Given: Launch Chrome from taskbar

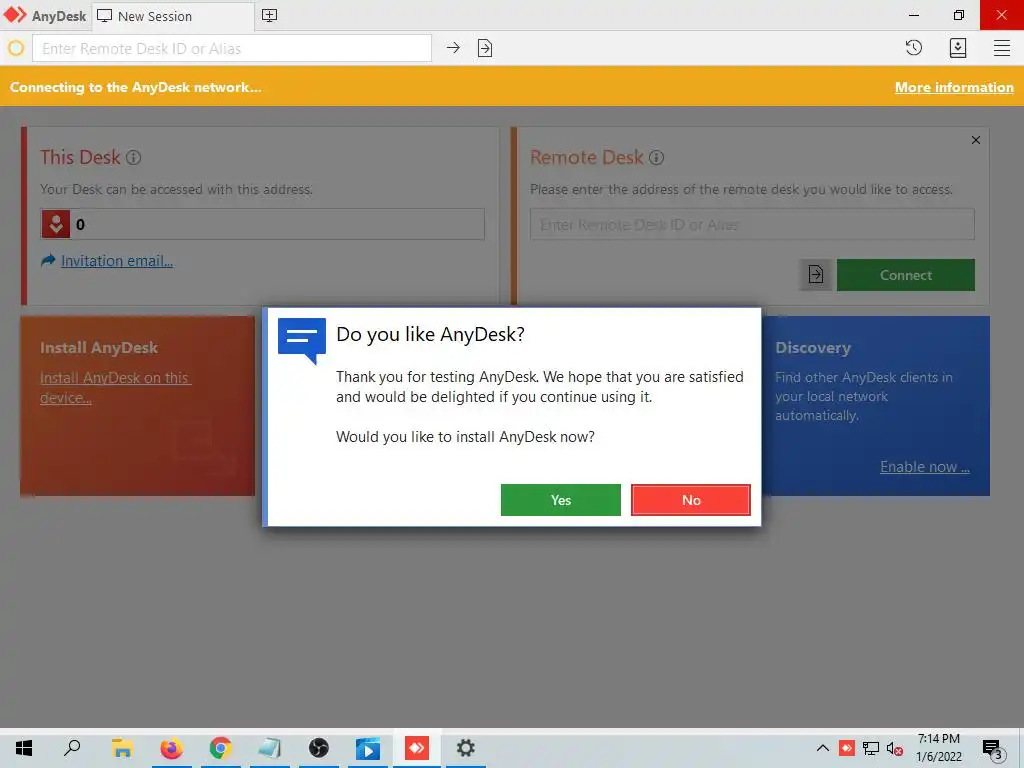Looking at the screenshot, I should tap(221, 748).
